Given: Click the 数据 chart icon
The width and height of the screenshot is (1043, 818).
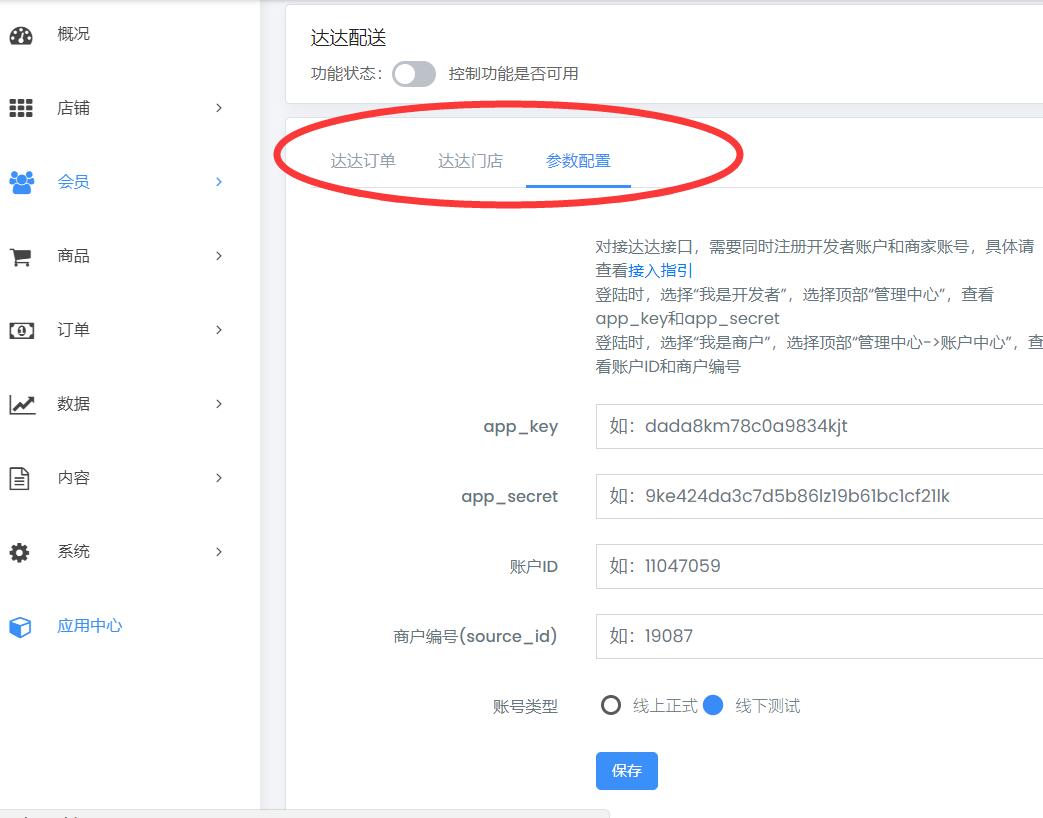Looking at the screenshot, I should (22, 404).
